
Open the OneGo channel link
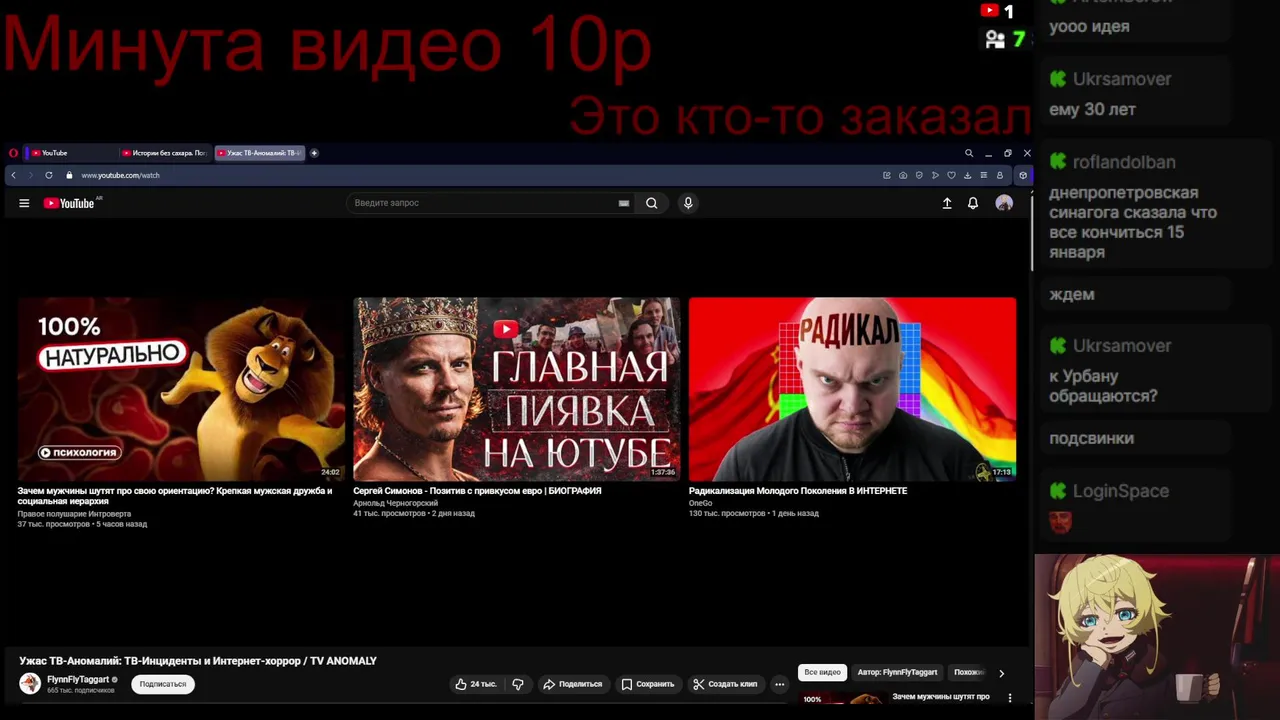701,503
